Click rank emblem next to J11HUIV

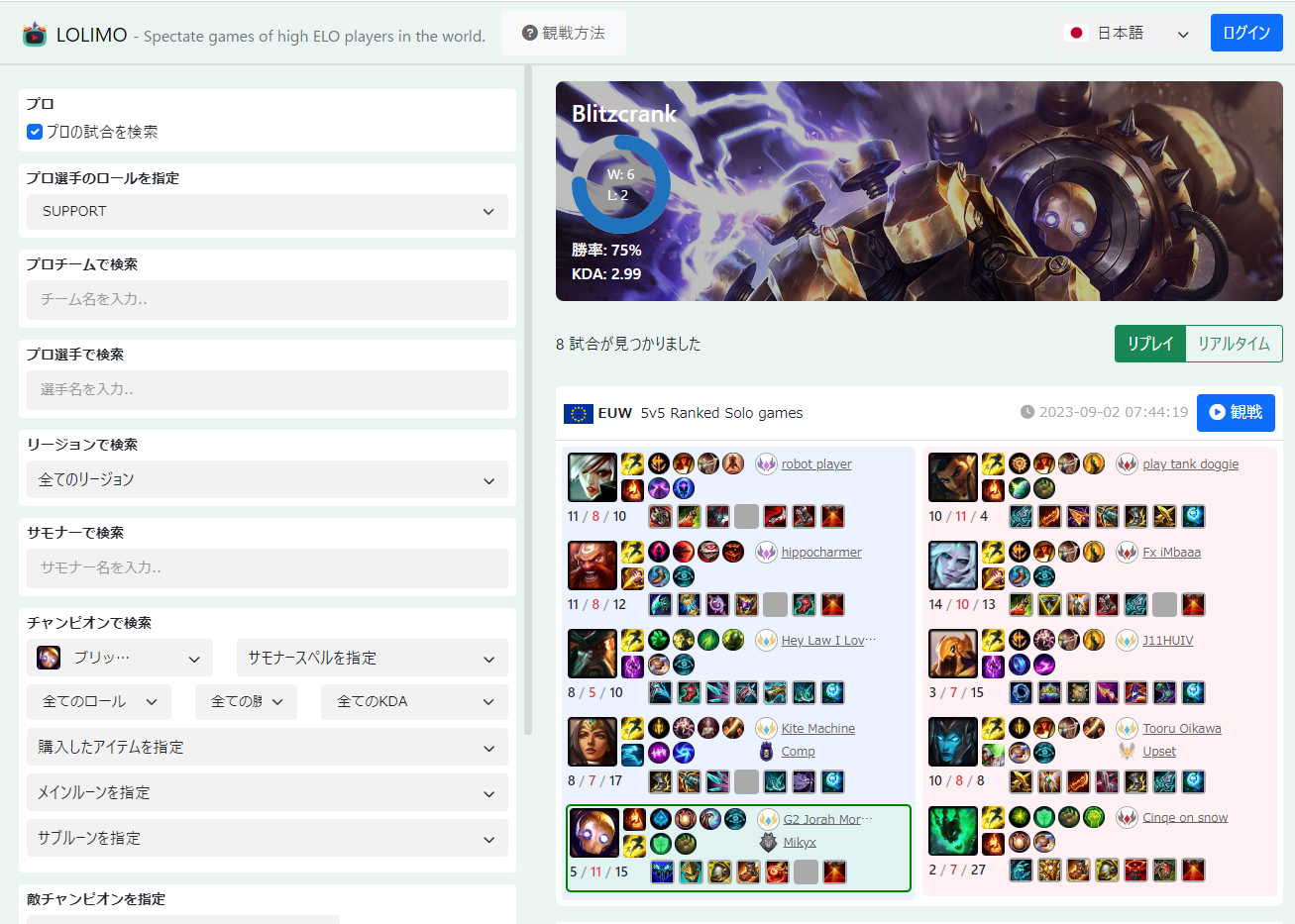(1127, 640)
